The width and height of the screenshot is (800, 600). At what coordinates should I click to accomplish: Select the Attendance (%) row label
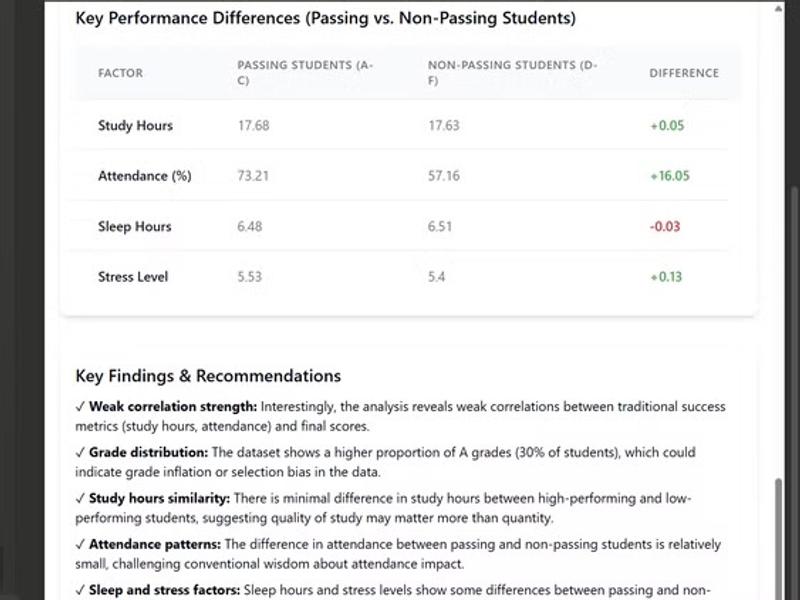[x=144, y=176]
